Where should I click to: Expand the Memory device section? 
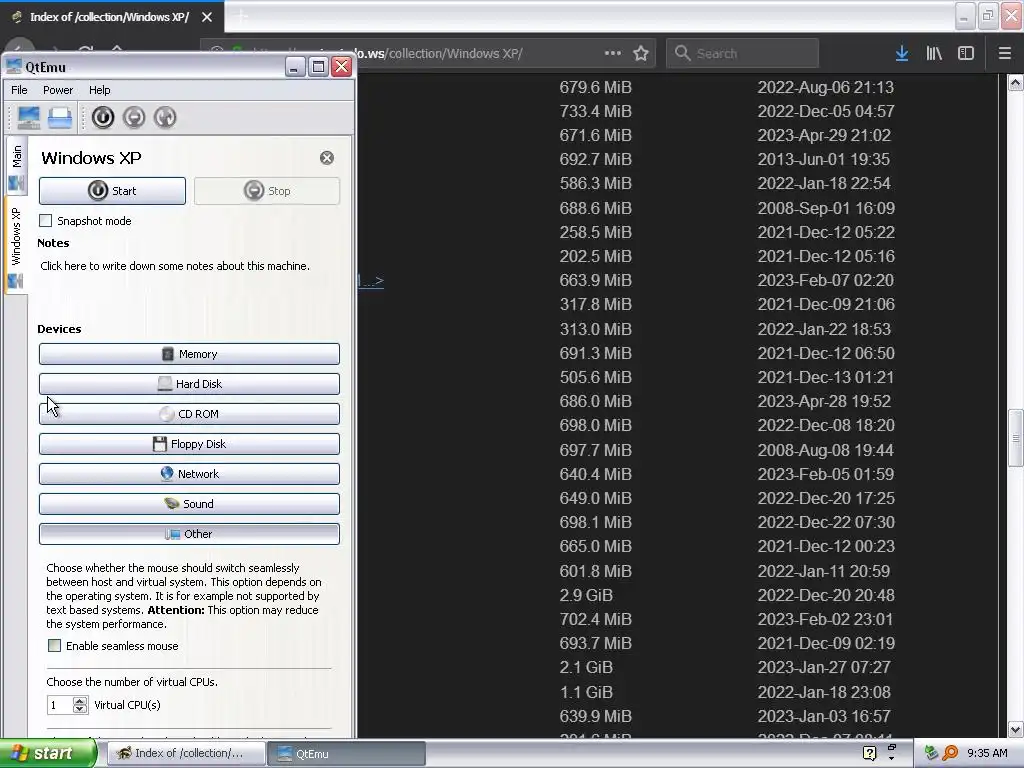189,354
